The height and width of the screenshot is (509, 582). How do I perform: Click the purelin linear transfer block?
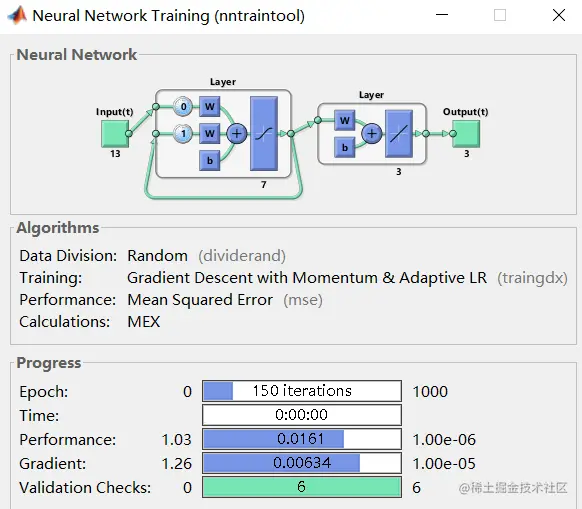point(399,134)
